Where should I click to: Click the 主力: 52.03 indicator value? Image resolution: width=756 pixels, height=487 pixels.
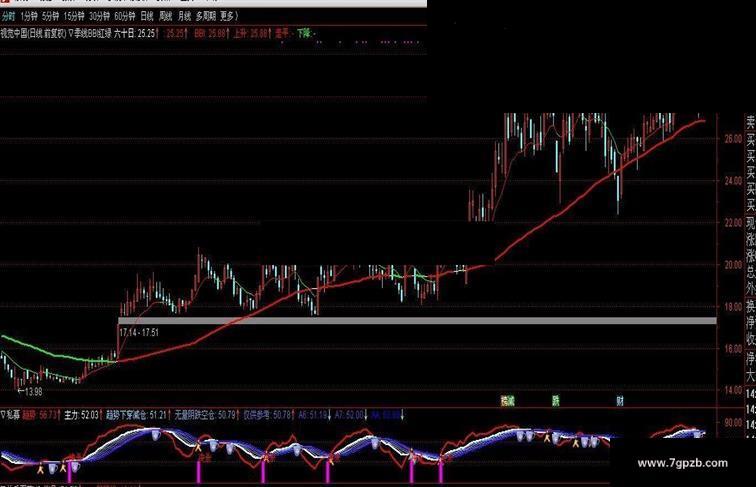click(83, 415)
